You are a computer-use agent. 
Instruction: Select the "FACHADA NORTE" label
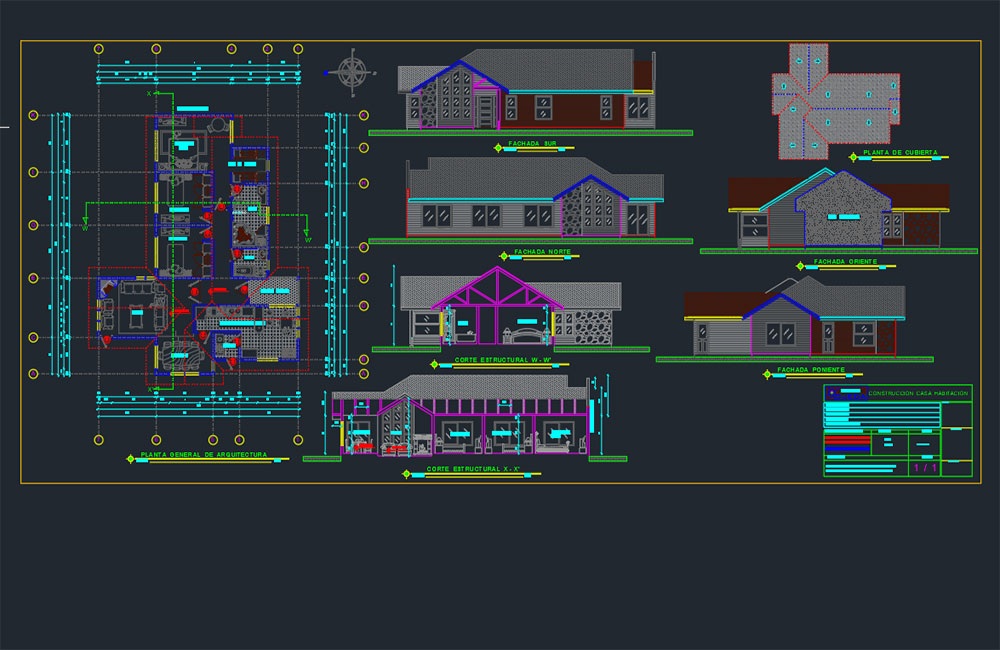pyautogui.click(x=542, y=252)
